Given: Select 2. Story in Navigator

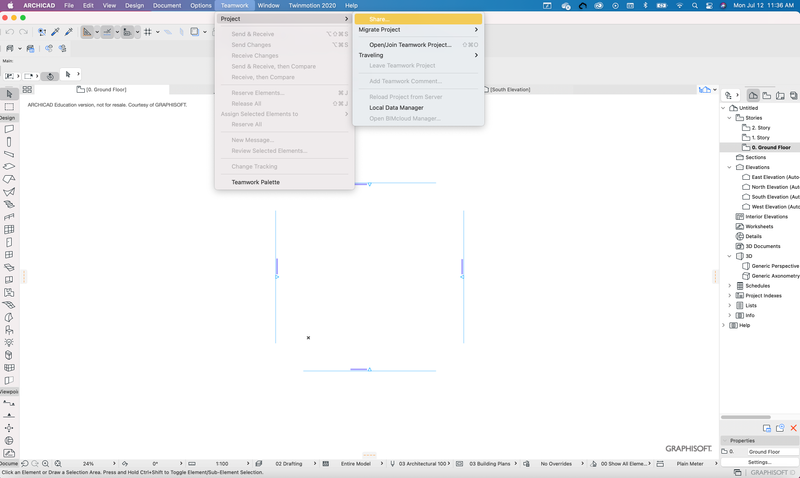Looking at the screenshot, I should 761,128.
